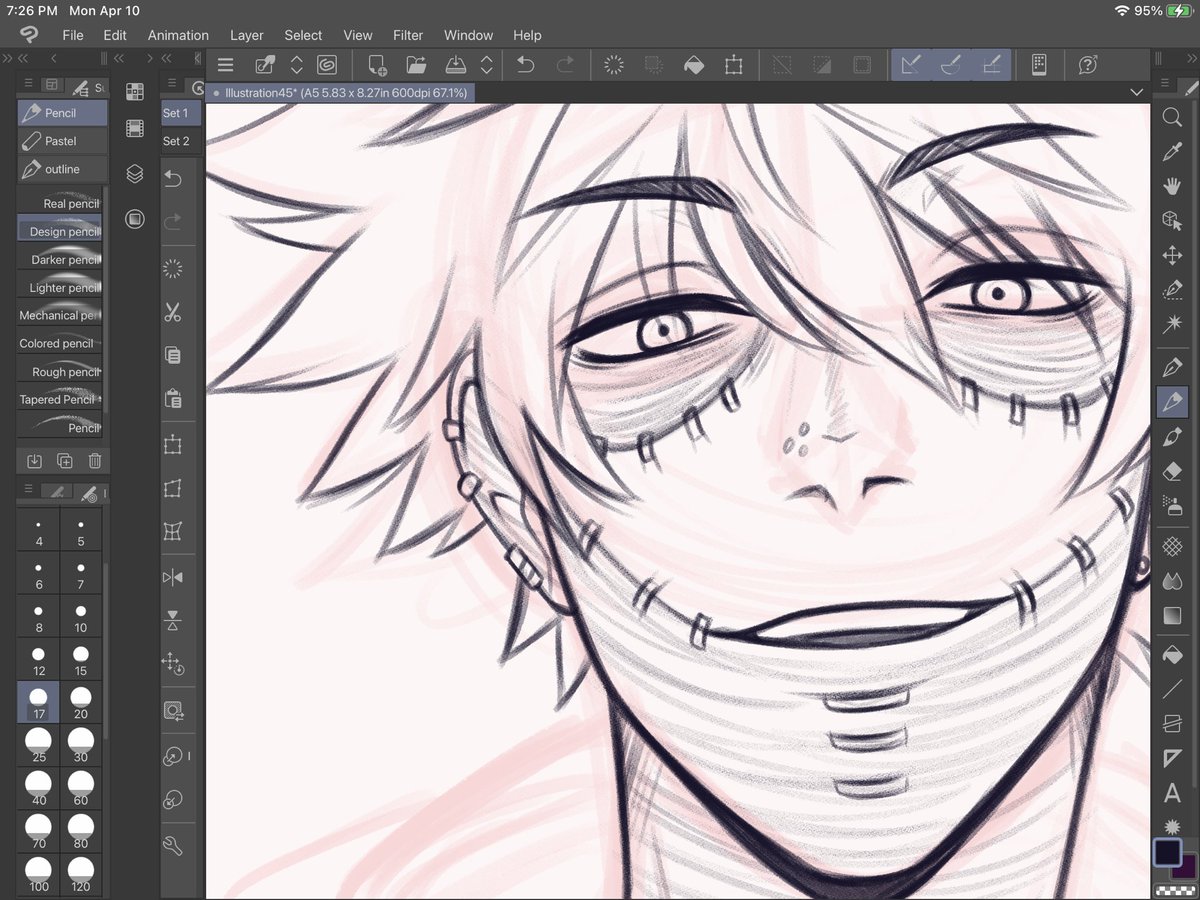This screenshot has width=1200, height=900.
Task: Click Undo arrow in the command bar
Action: pyautogui.click(x=525, y=65)
